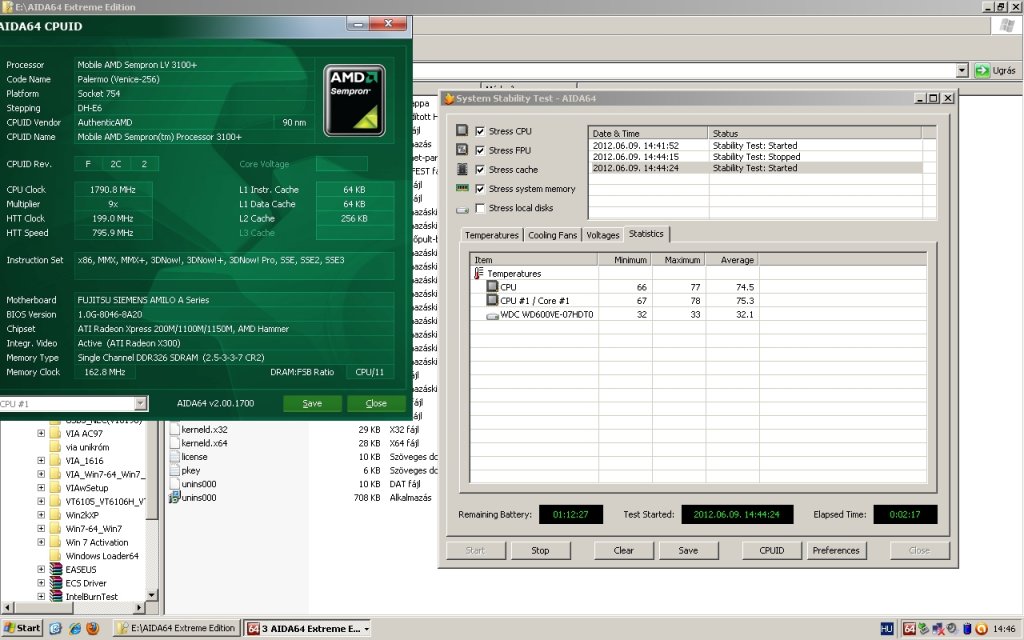The height and width of the screenshot is (640, 1024).
Task: Open grouped AIDA64 Extreme taskbar button
Action: click(x=308, y=628)
